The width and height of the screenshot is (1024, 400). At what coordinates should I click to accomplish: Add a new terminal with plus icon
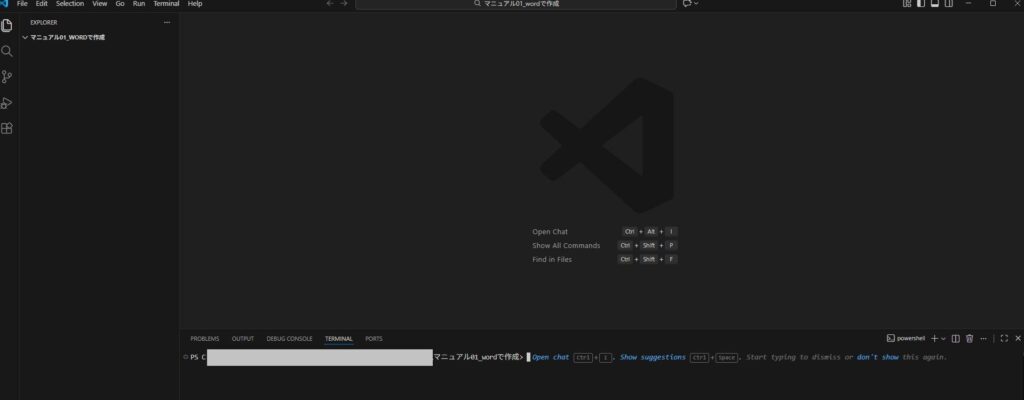(x=934, y=339)
